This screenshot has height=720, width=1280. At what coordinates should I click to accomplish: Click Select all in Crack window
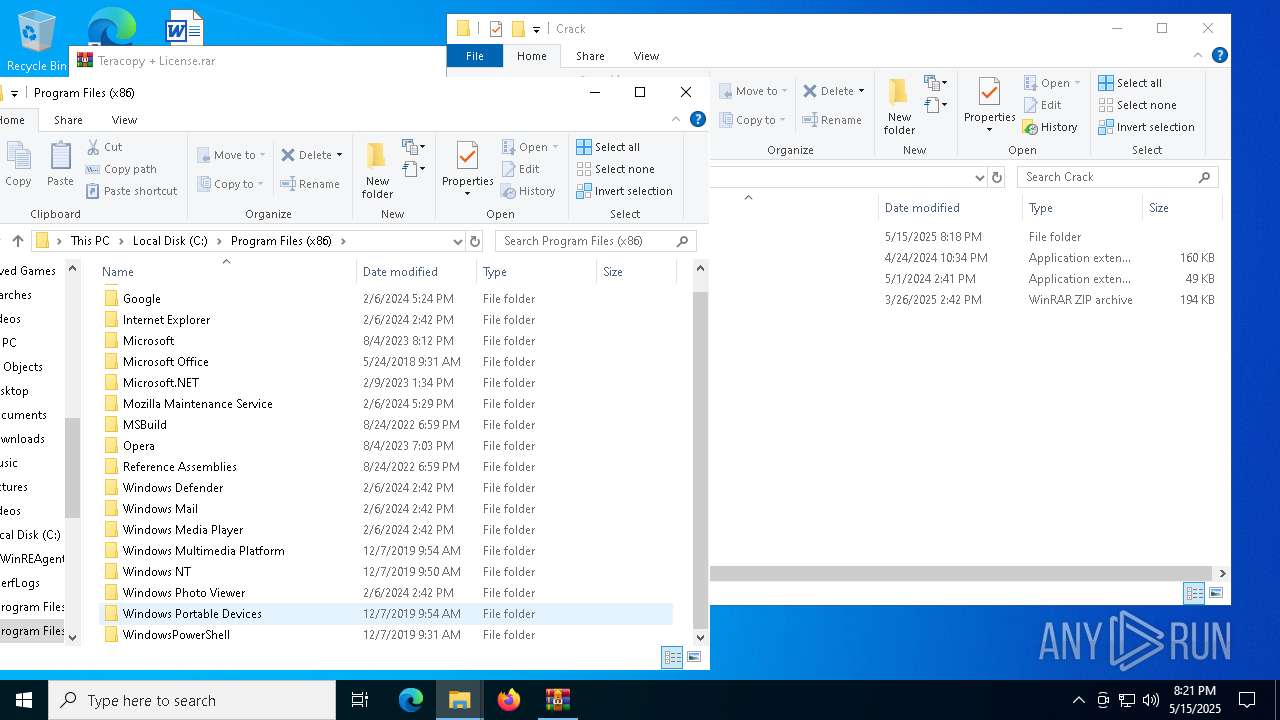1130,83
